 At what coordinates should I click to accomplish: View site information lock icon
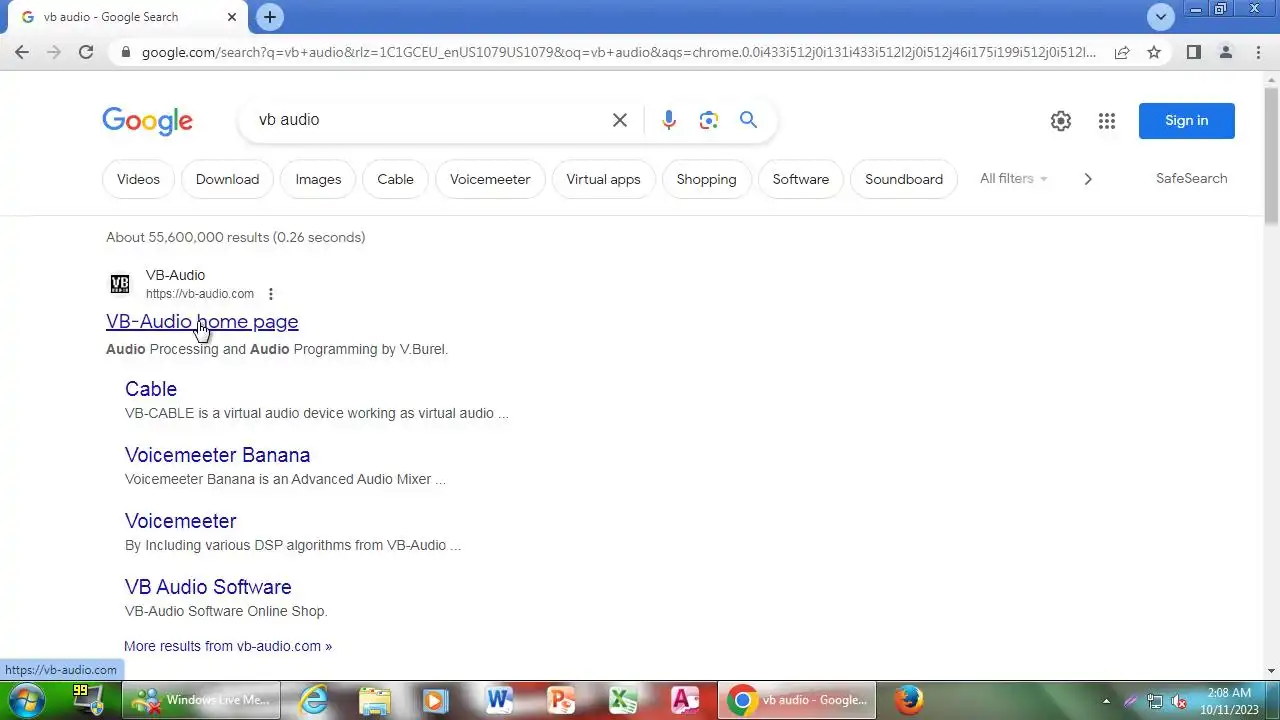[x=125, y=52]
